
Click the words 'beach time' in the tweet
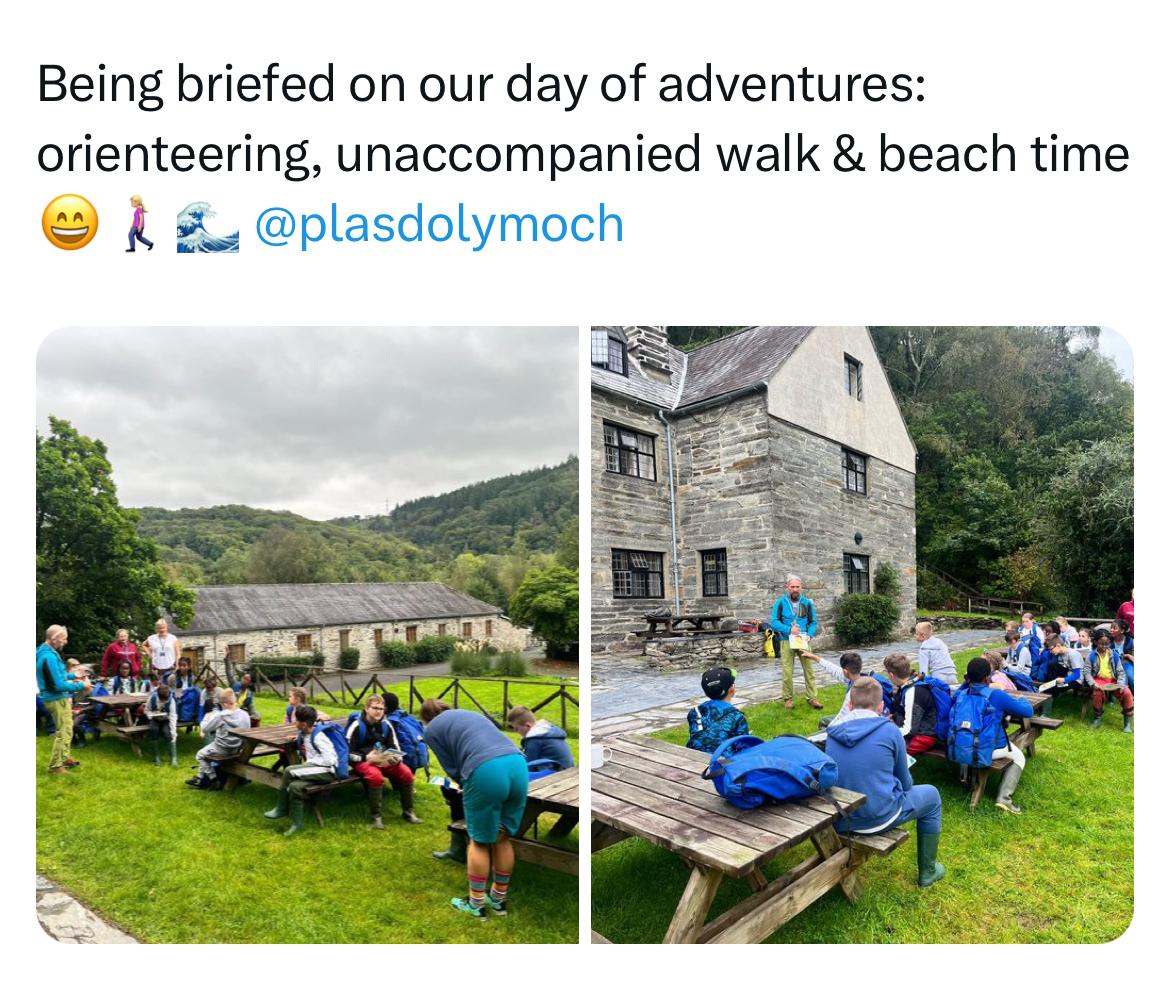click(1003, 155)
